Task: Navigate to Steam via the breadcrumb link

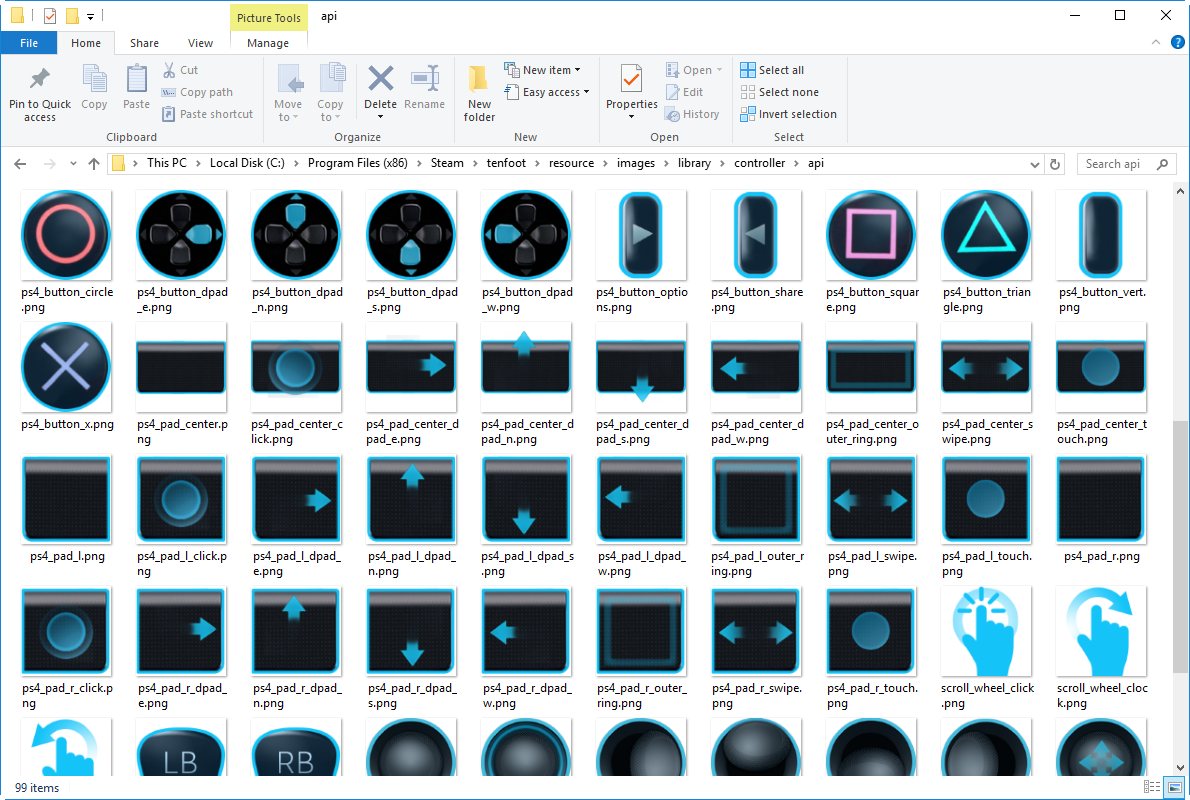Action: pyautogui.click(x=447, y=162)
